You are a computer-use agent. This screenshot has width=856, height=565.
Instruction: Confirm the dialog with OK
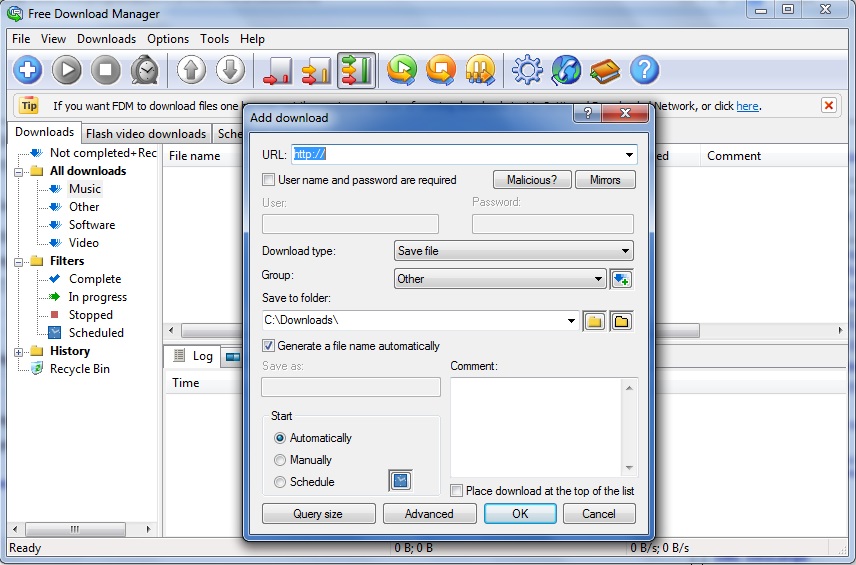click(x=520, y=514)
